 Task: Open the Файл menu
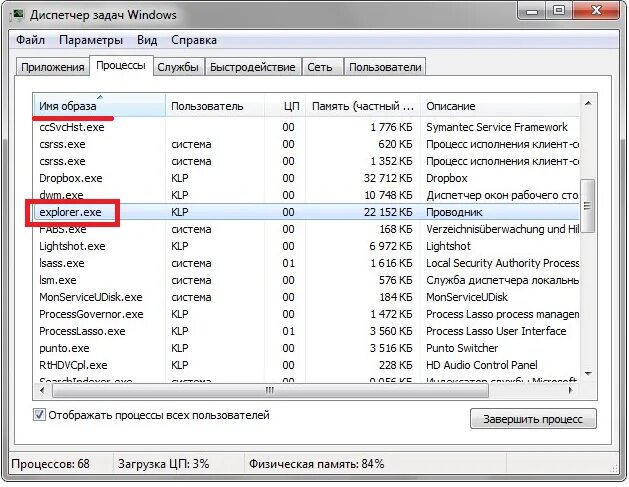coord(30,40)
